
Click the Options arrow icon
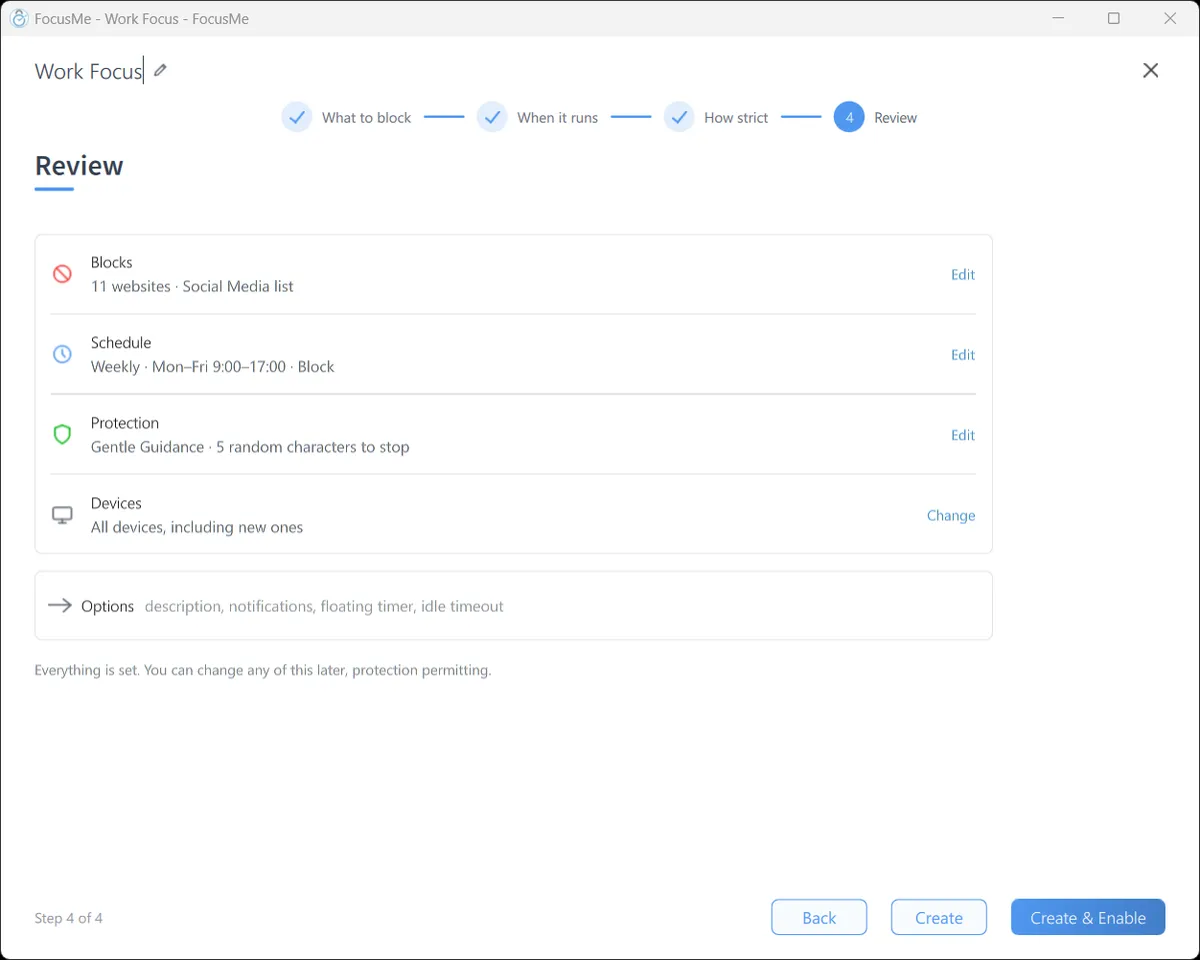pyautogui.click(x=60, y=605)
